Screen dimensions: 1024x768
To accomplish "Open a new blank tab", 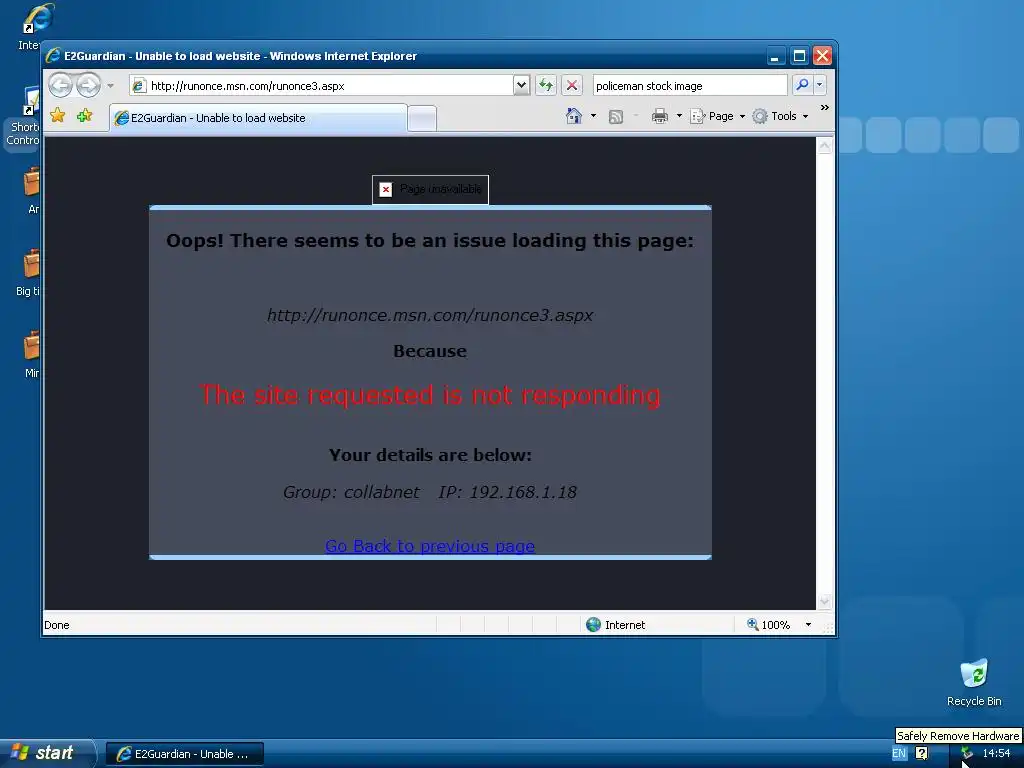I will pyautogui.click(x=422, y=118).
